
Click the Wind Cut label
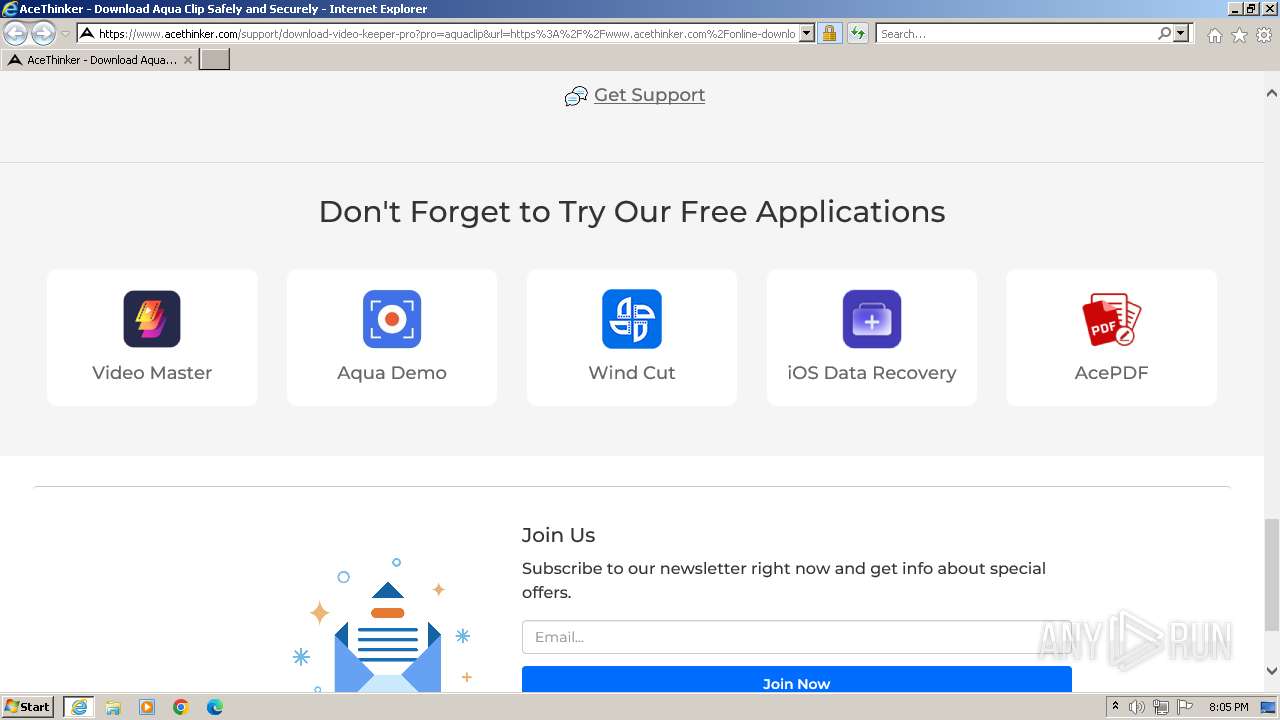point(632,373)
